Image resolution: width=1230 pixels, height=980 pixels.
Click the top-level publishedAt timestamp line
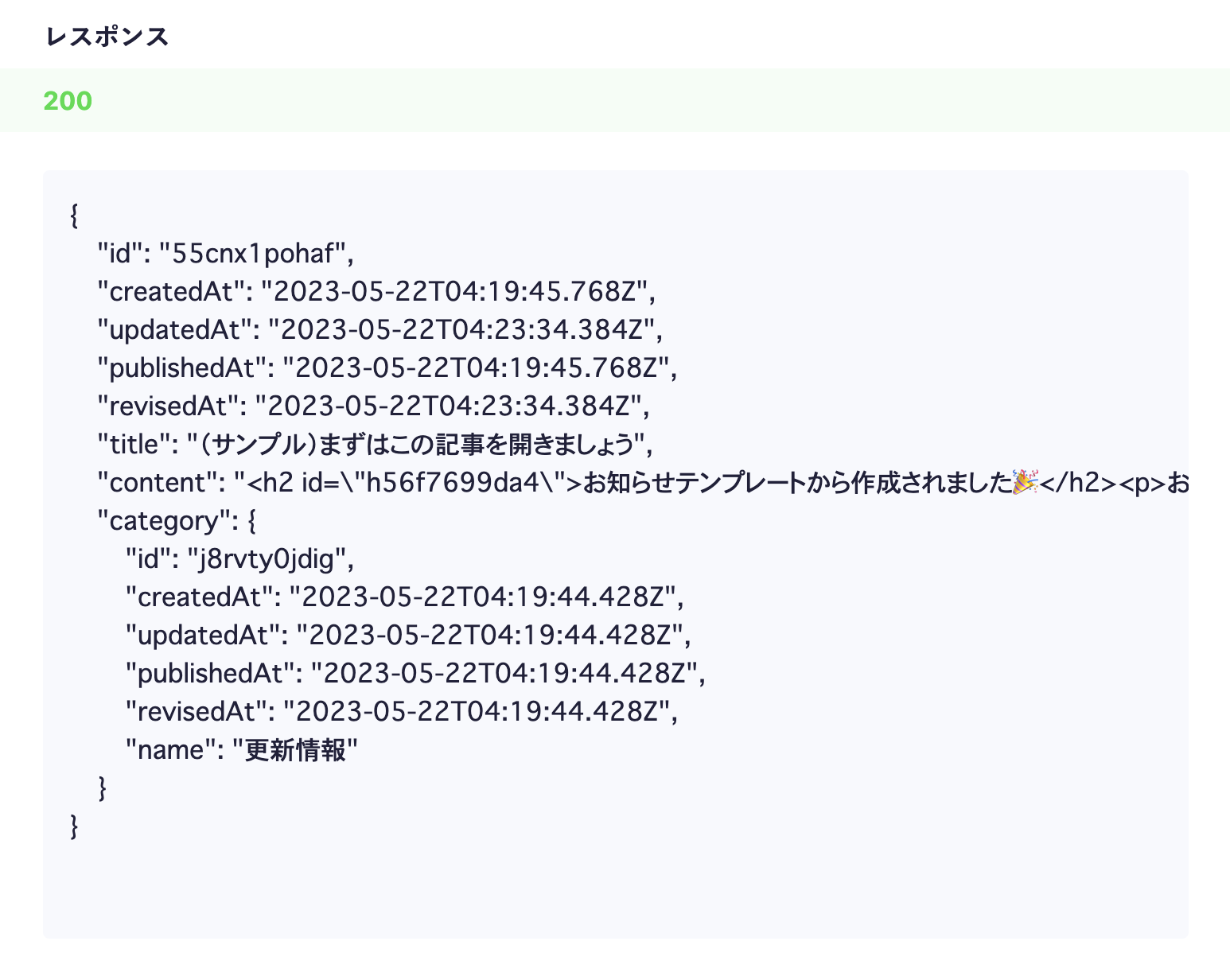point(387,368)
